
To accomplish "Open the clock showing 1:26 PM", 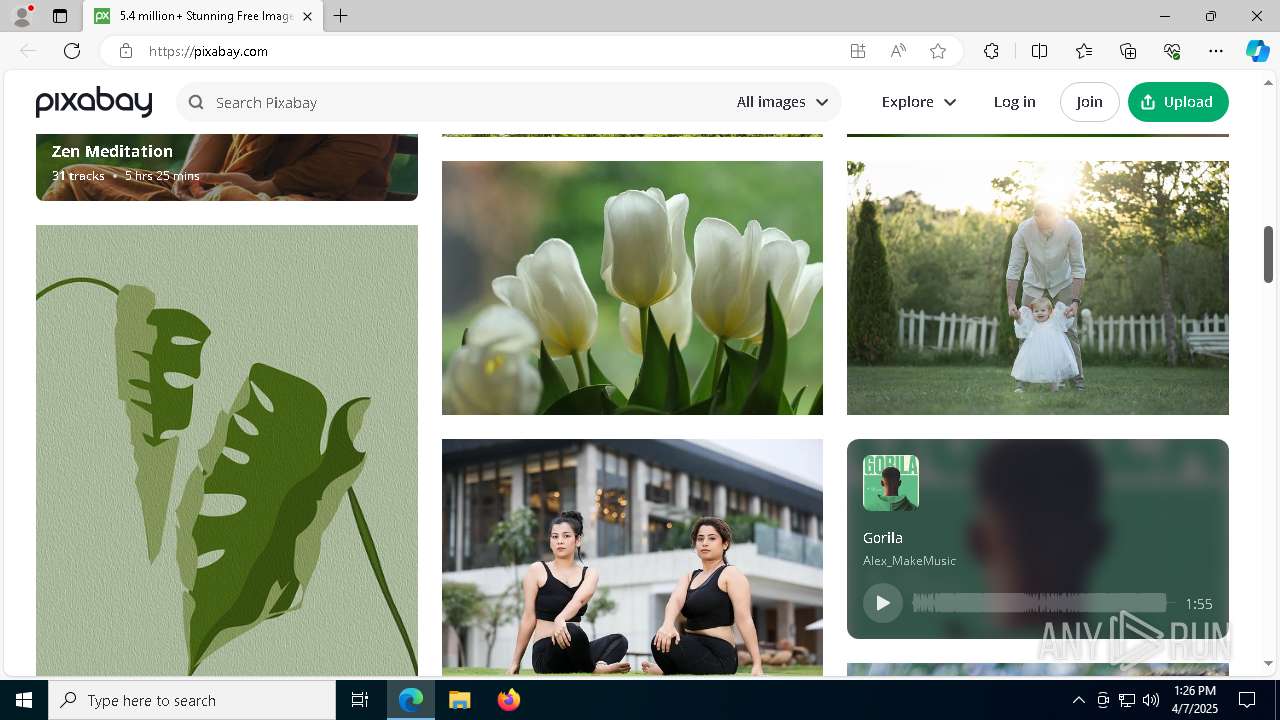I will (x=1194, y=700).
